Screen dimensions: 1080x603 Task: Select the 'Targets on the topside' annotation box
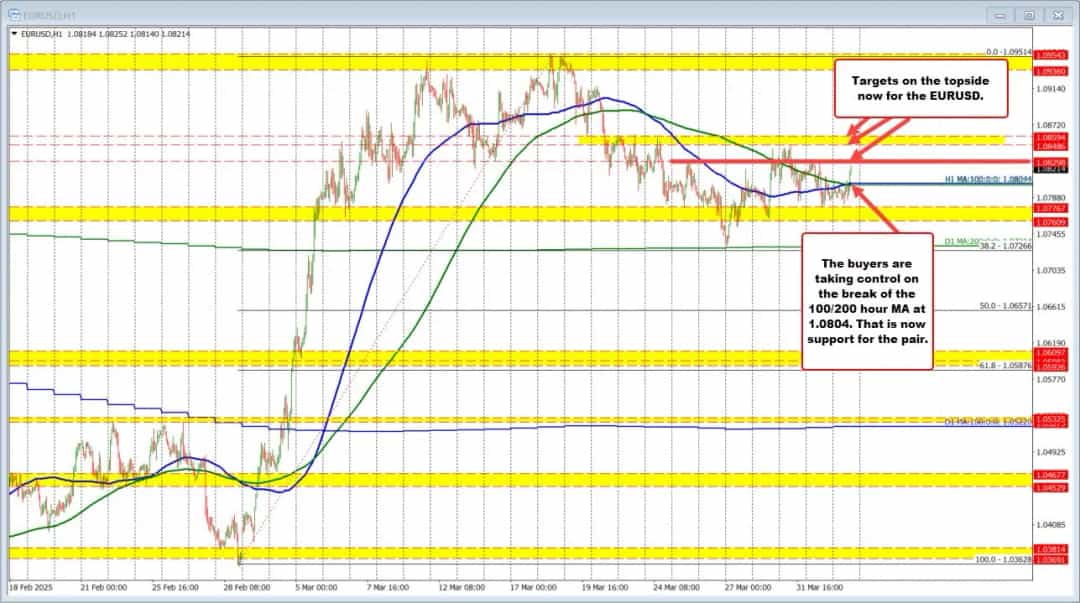[919, 88]
